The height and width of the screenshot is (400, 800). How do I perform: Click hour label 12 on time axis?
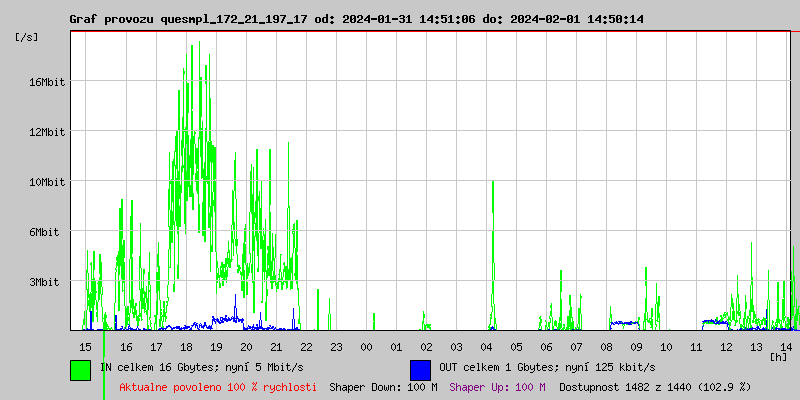[726, 347]
